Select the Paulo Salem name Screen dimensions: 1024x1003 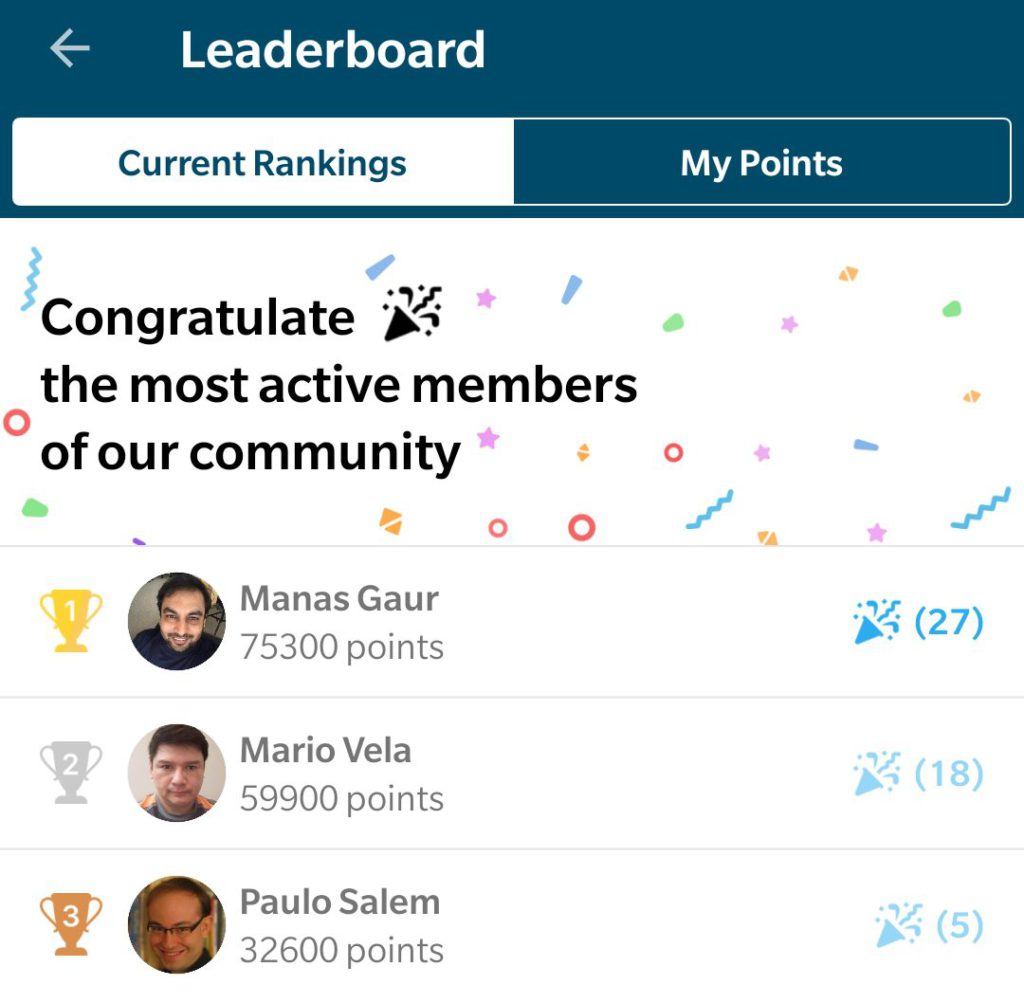340,902
